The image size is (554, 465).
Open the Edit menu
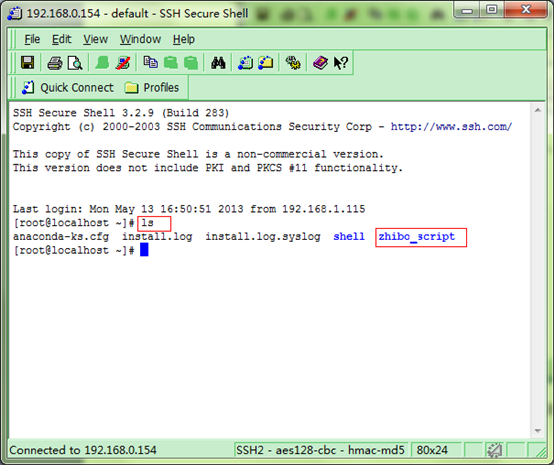[x=62, y=39]
